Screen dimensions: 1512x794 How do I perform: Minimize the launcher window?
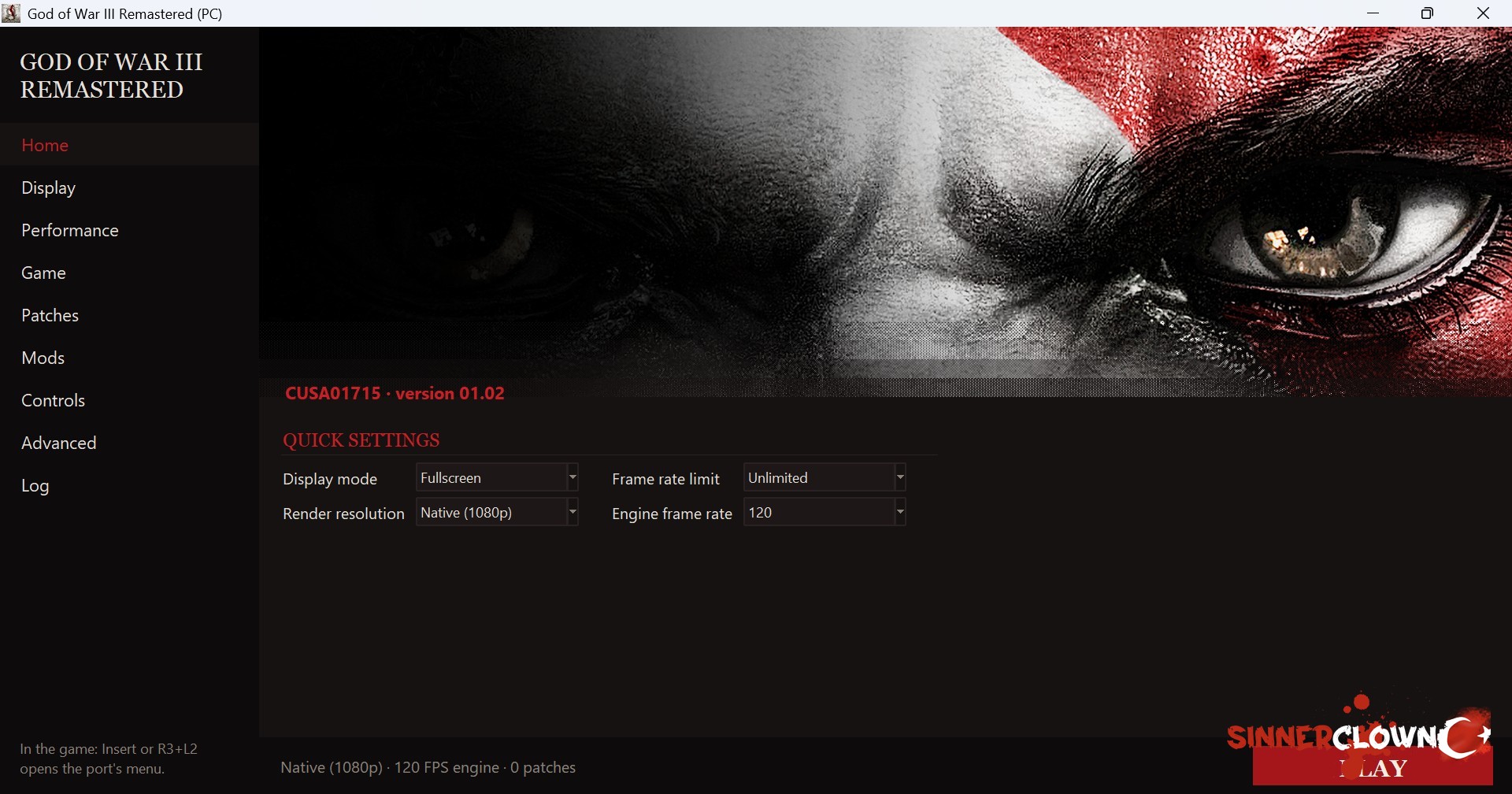(x=1373, y=13)
